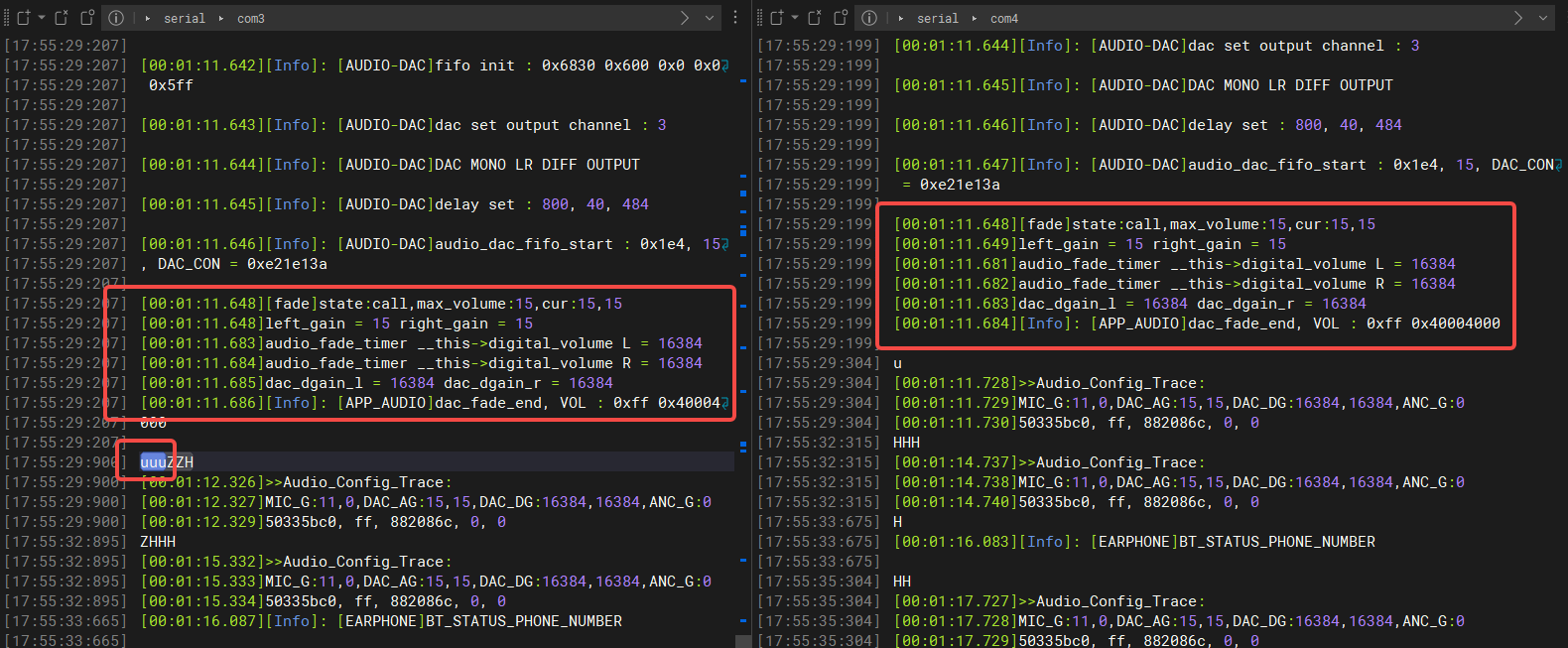Click the session record icon in com4 pane
The height and width of the screenshot is (648, 1568).
tap(841, 18)
